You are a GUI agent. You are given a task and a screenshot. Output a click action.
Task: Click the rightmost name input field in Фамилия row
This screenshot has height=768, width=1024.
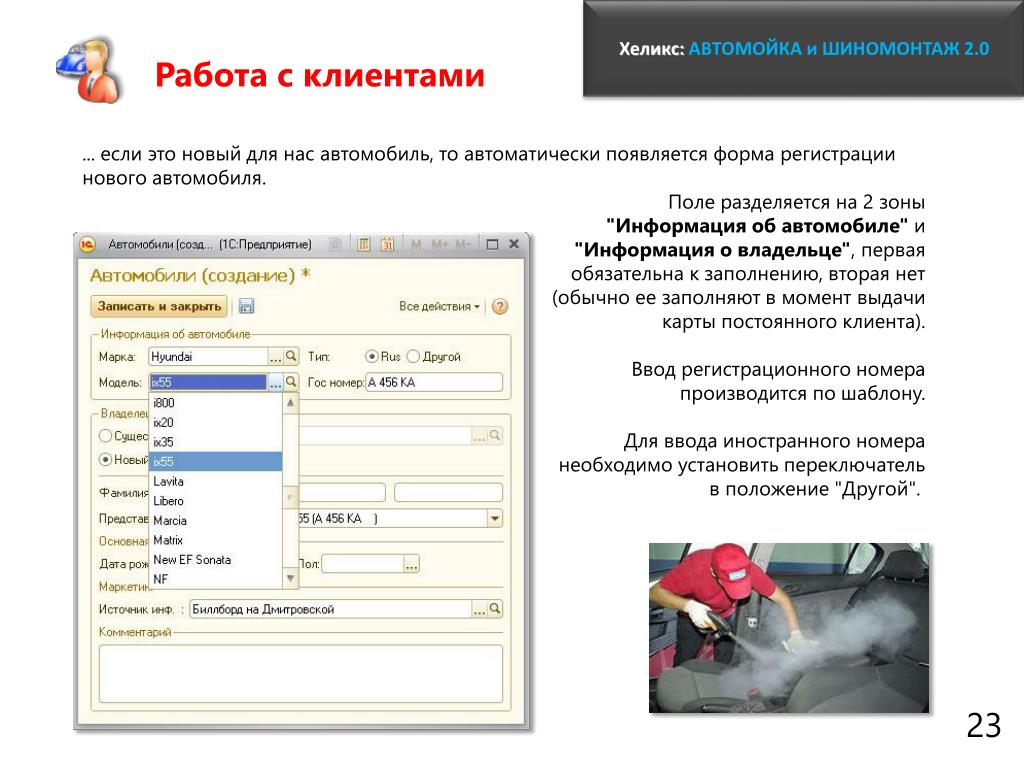(x=449, y=492)
